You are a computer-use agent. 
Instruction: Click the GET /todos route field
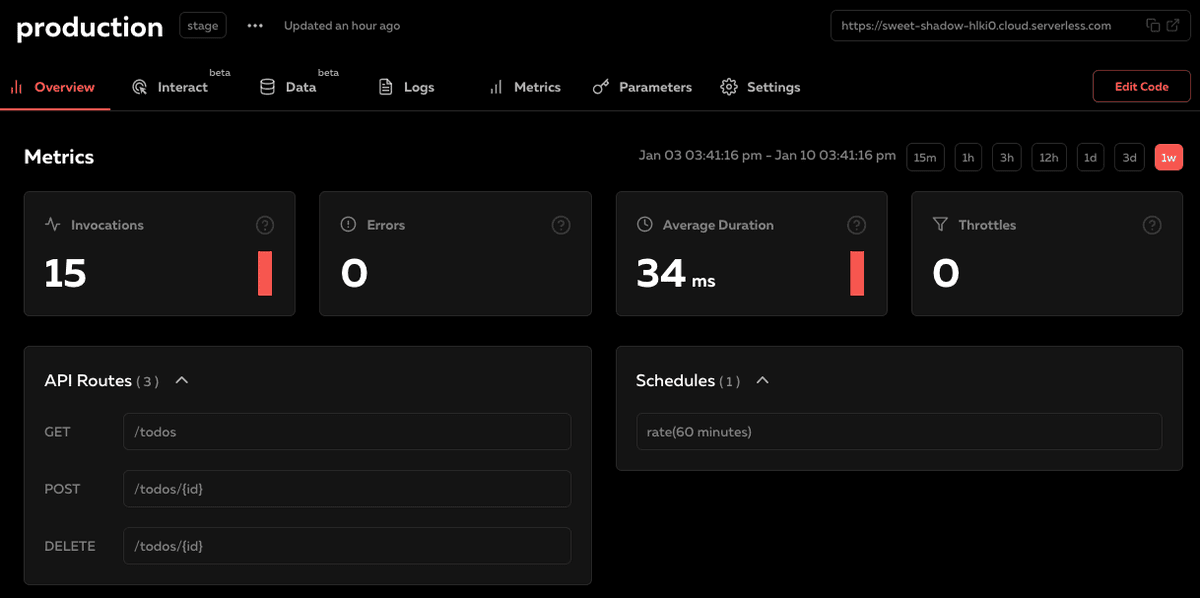coord(347,431)
